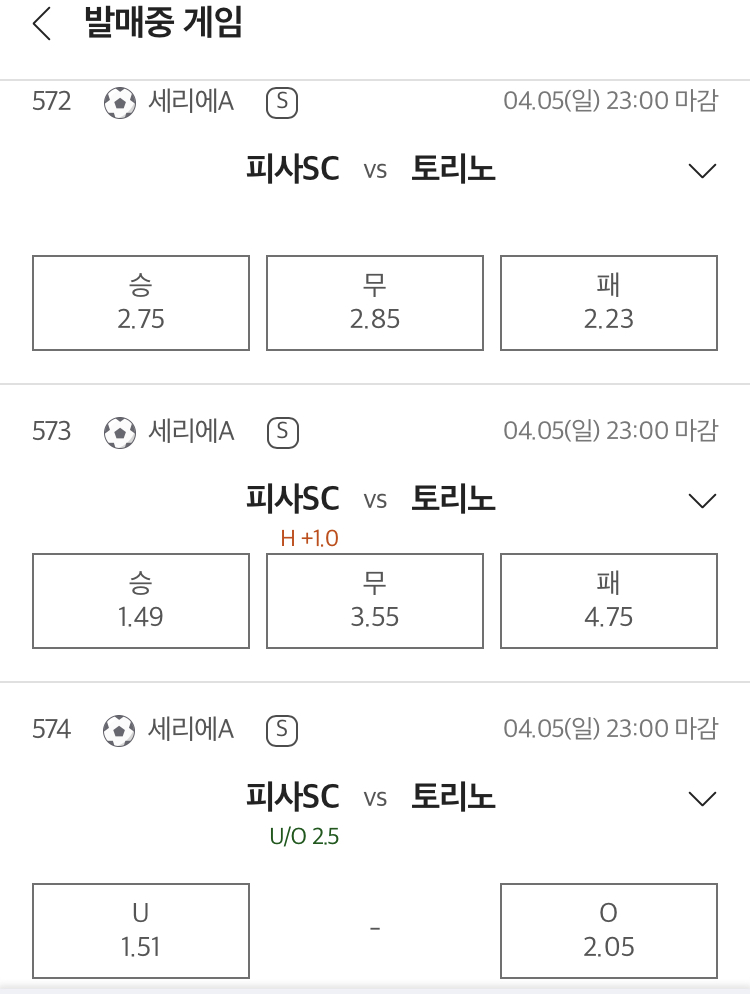Tap the soccer ball icon for game 574

click(x=119, y=730)
